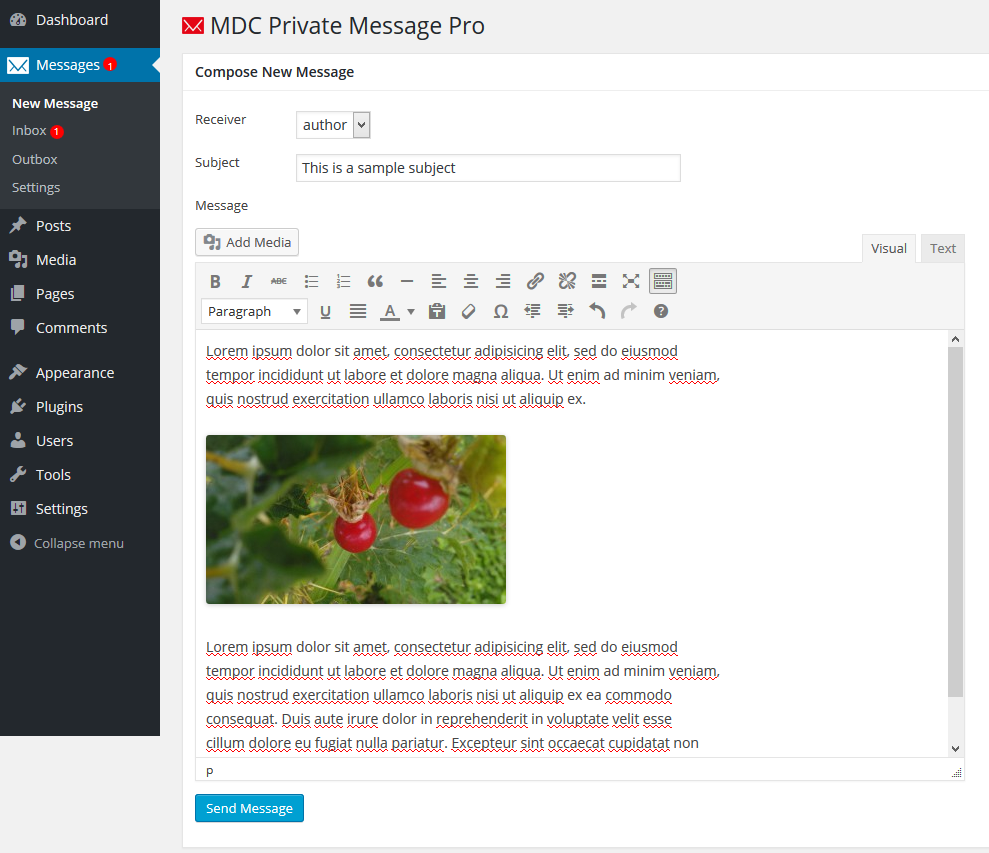
Task: Switch to the Text editor tab
Action: (942, 249)
